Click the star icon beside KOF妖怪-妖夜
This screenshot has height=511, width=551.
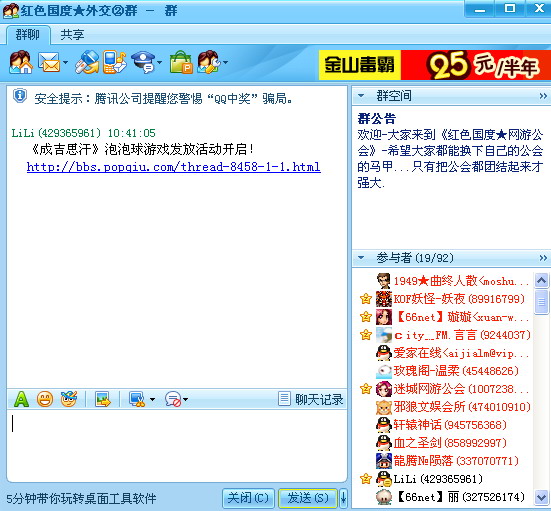click(x=366, y=299)
